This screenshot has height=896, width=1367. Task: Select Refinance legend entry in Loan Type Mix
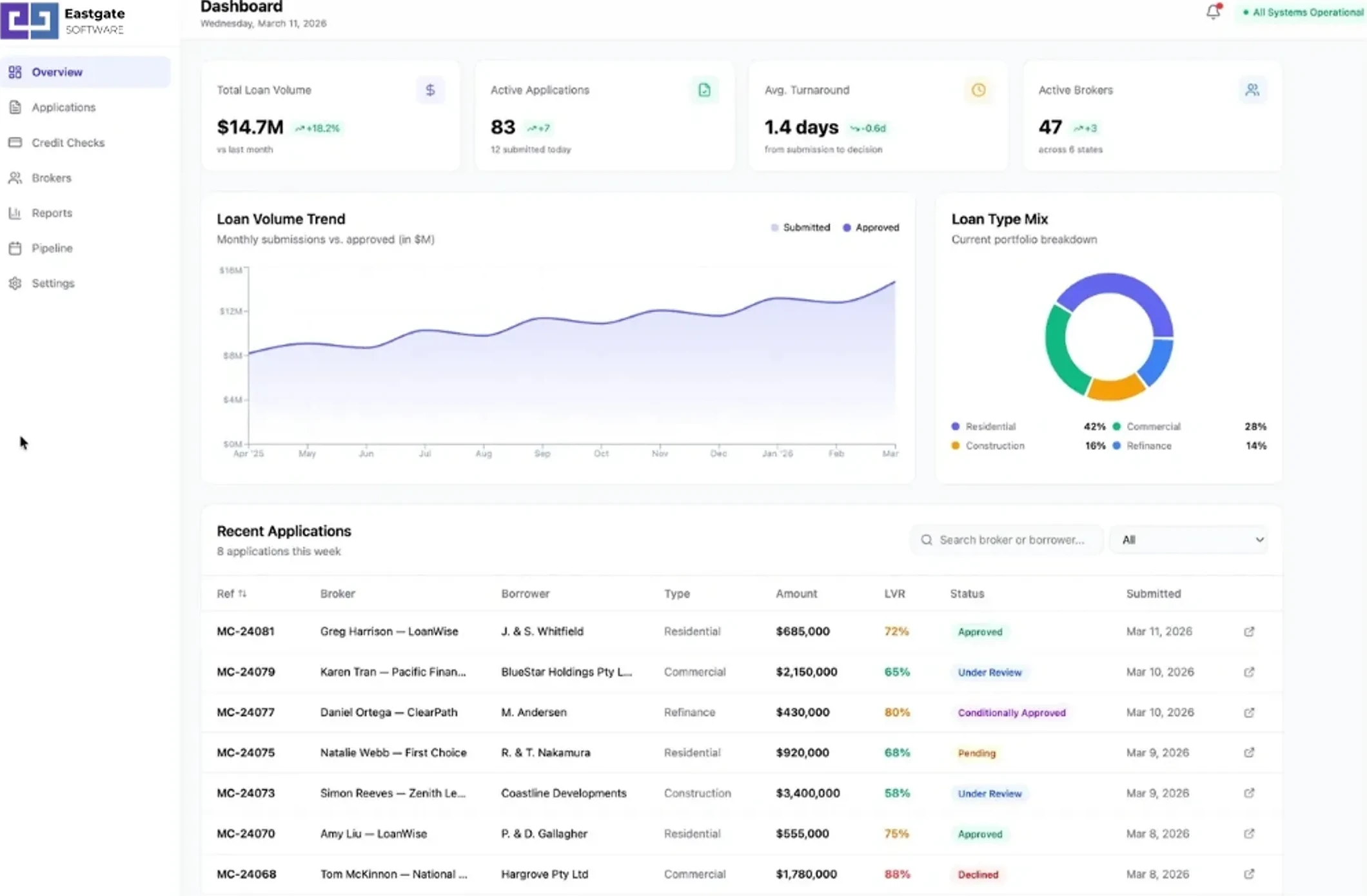[x=1189, y=446]
